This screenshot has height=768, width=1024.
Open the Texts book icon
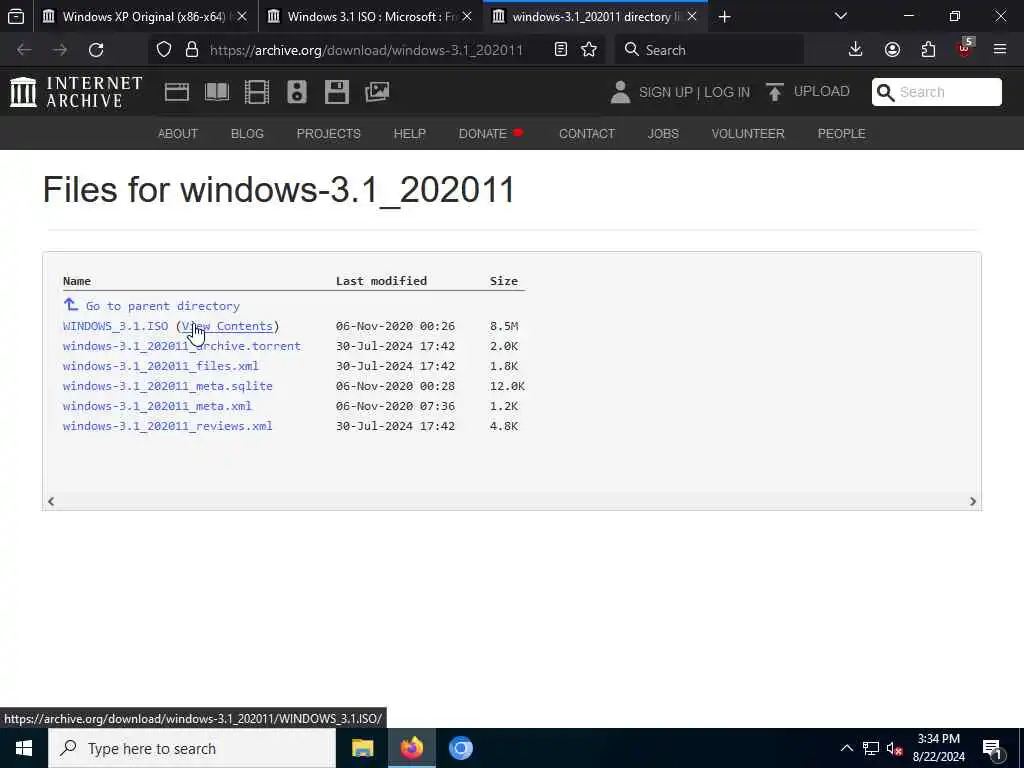point(217,92)
